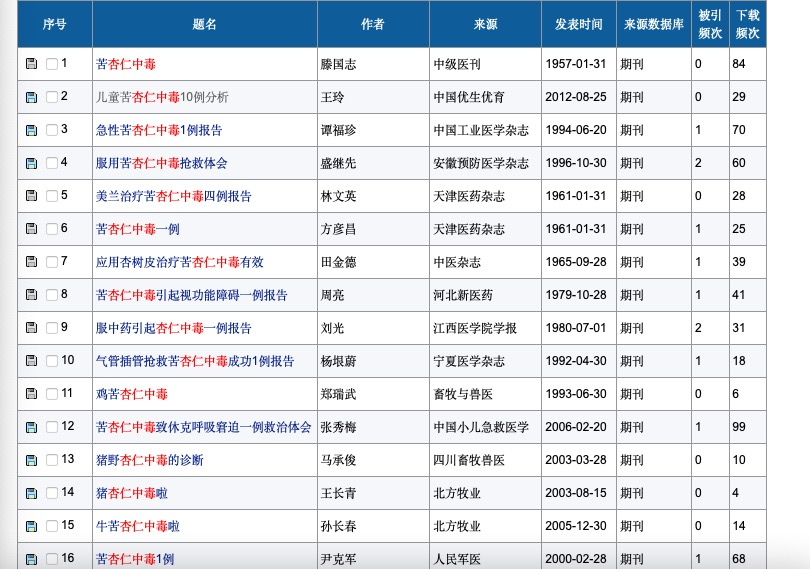Click the 作者 column header
The image size is (810, 569).
(x=373, y=24)
